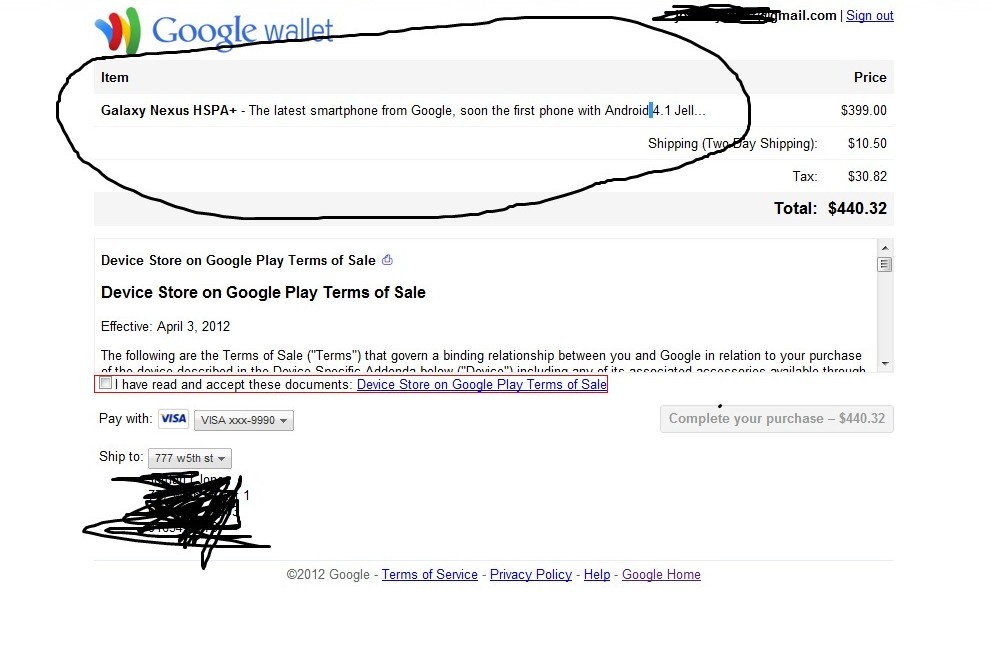Open the Privacy Policy footer link
Viewport: 993px width, 646px height.
(531, 574)
